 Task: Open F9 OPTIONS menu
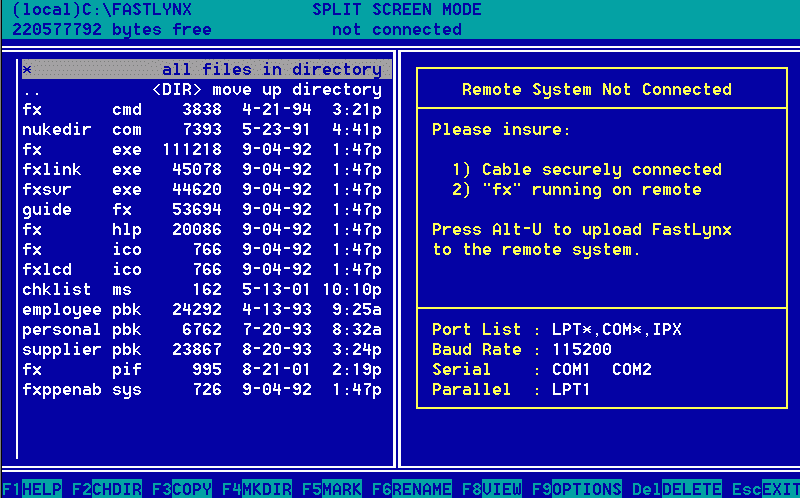(576, 489)
